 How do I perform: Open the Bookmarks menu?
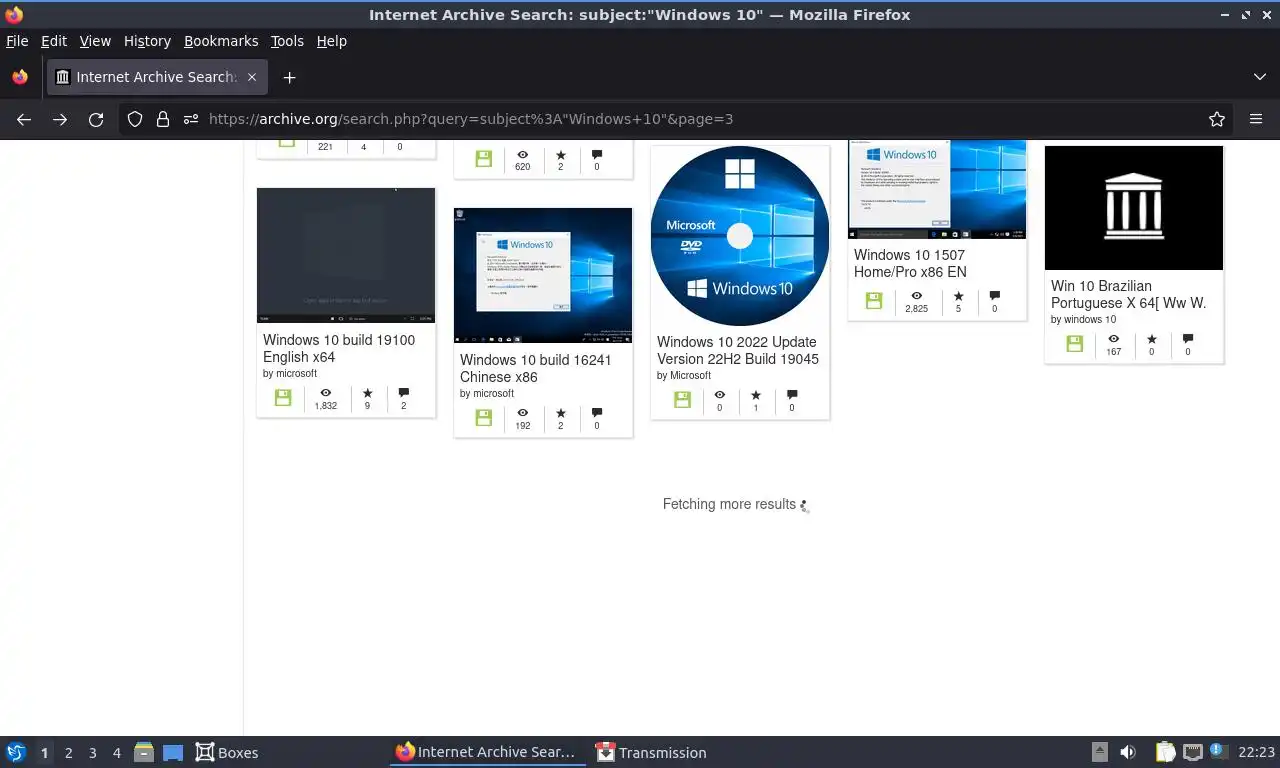point(221,41)
